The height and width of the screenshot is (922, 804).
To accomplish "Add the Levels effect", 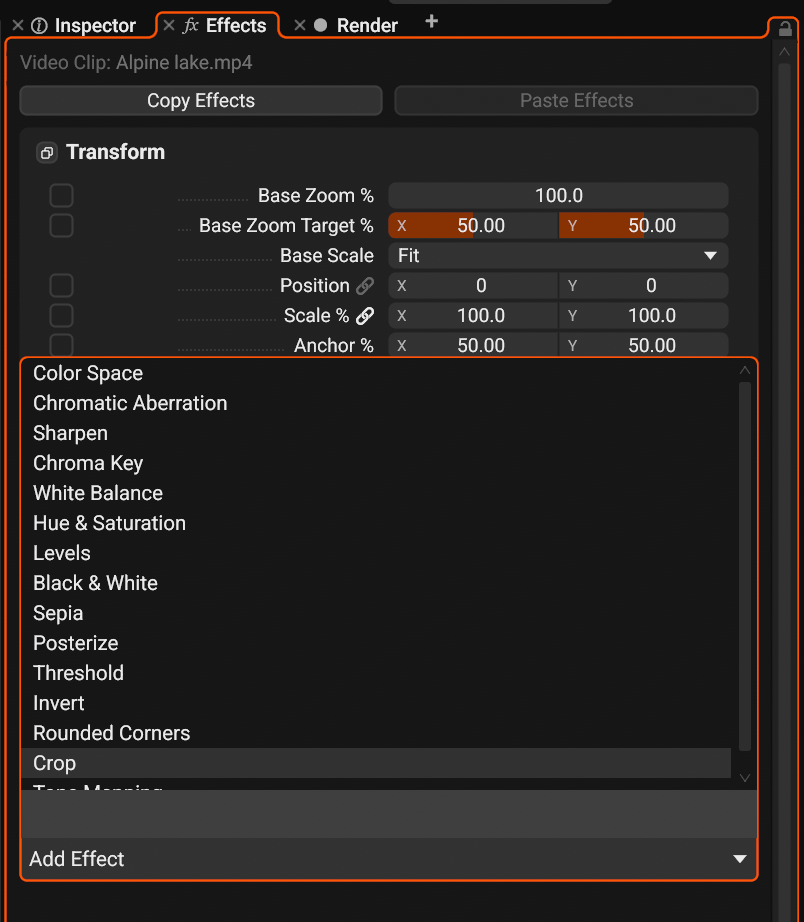I will [x=376, y=553].
